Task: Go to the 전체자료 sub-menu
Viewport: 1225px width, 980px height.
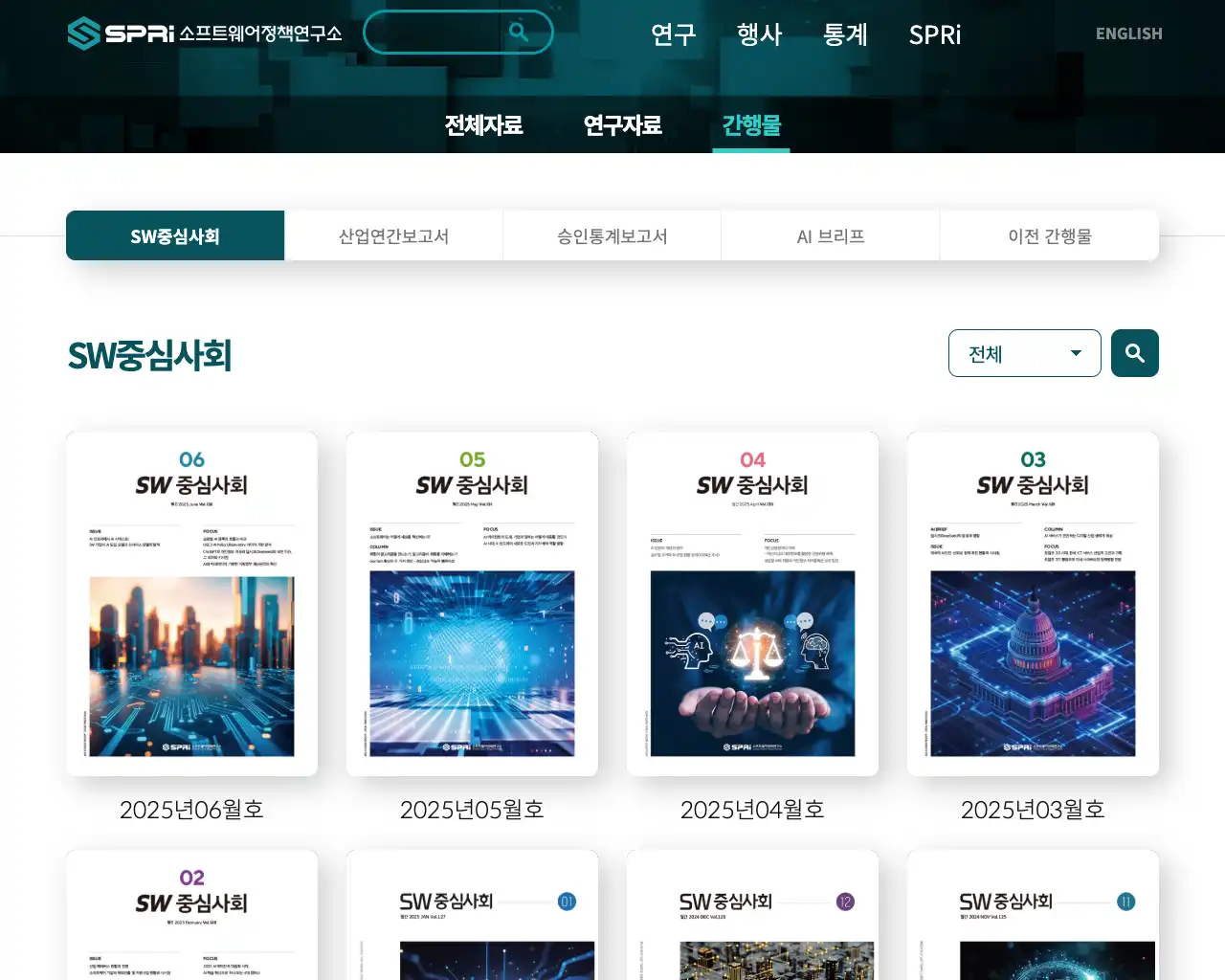Action: (484, 125)
